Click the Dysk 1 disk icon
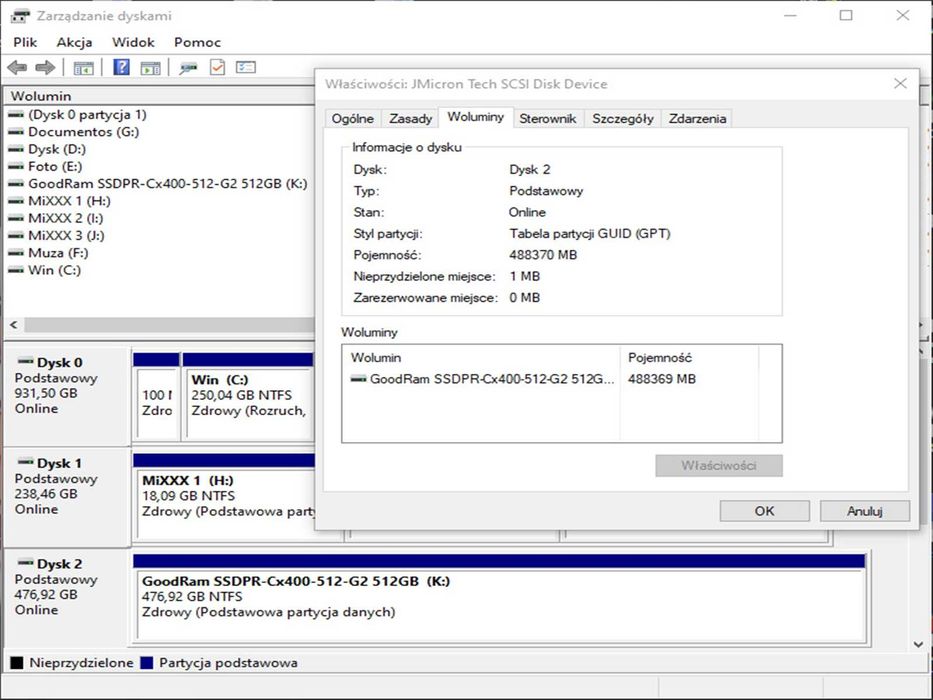933x700 pixels. [x=26, y=461]
